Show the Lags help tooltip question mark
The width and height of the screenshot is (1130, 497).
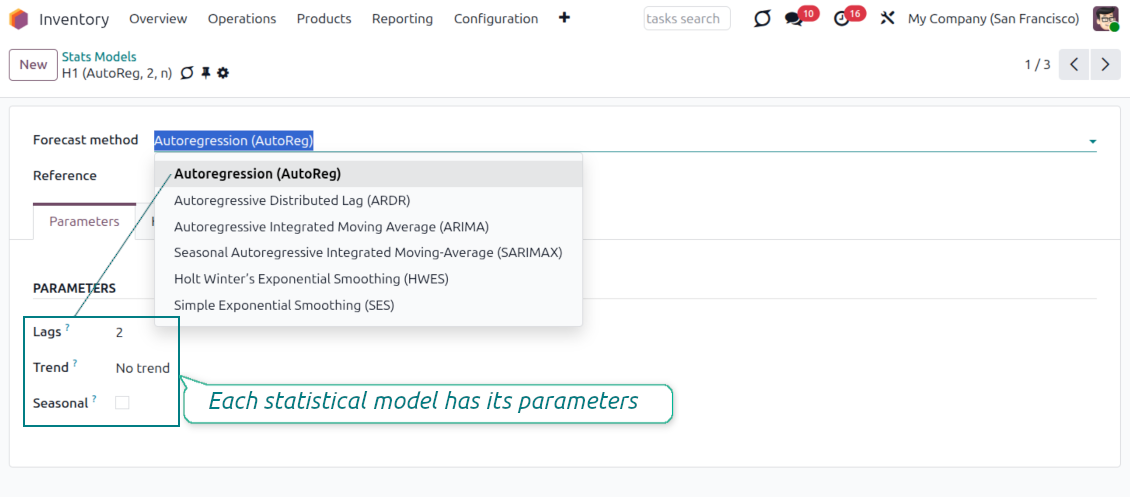click(67, 328)
